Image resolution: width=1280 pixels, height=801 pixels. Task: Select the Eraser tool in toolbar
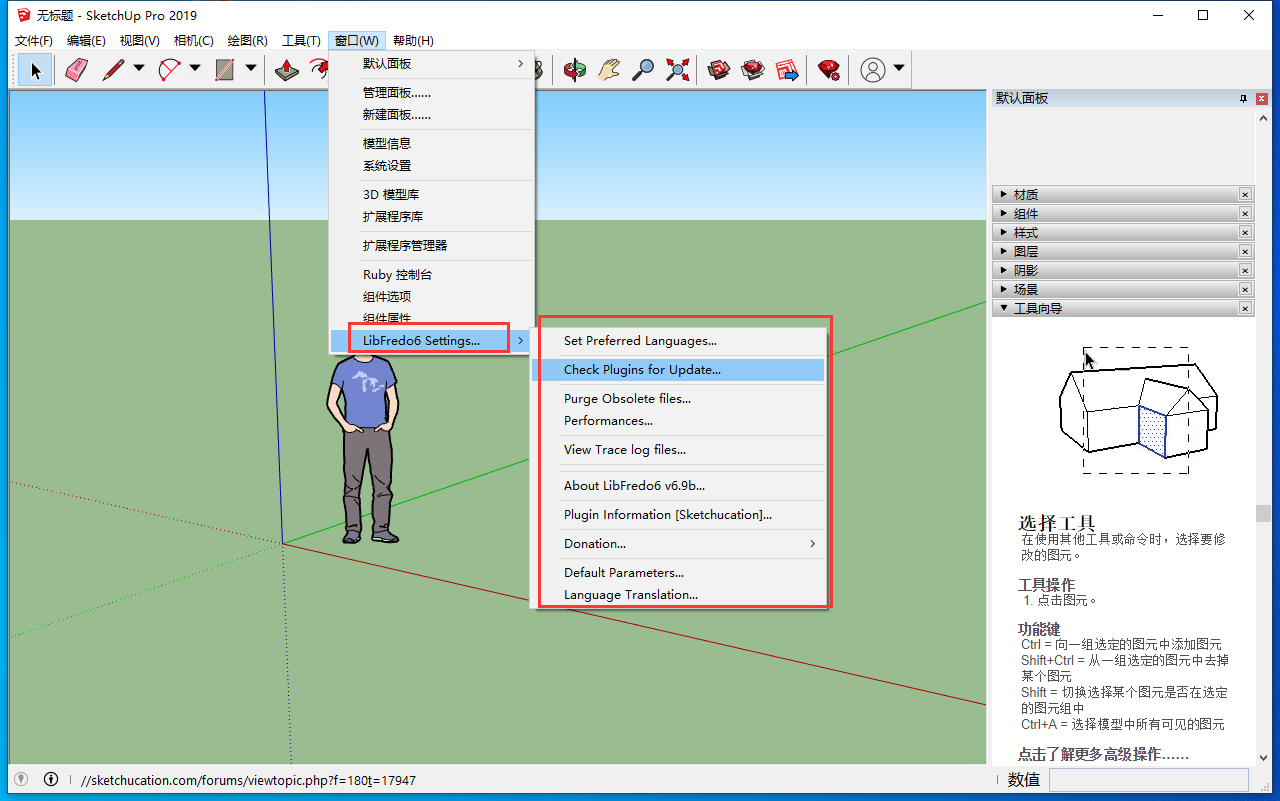(77, 69)
